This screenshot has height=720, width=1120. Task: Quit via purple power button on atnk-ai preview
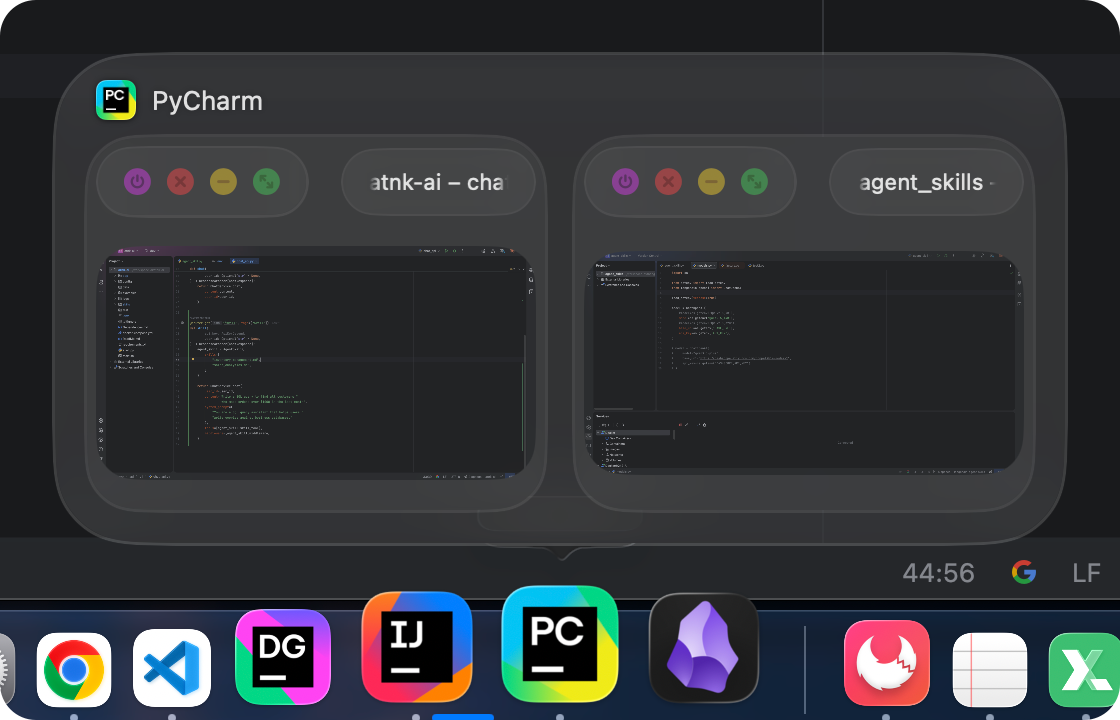pyautogui.click(x=137, y=182)
